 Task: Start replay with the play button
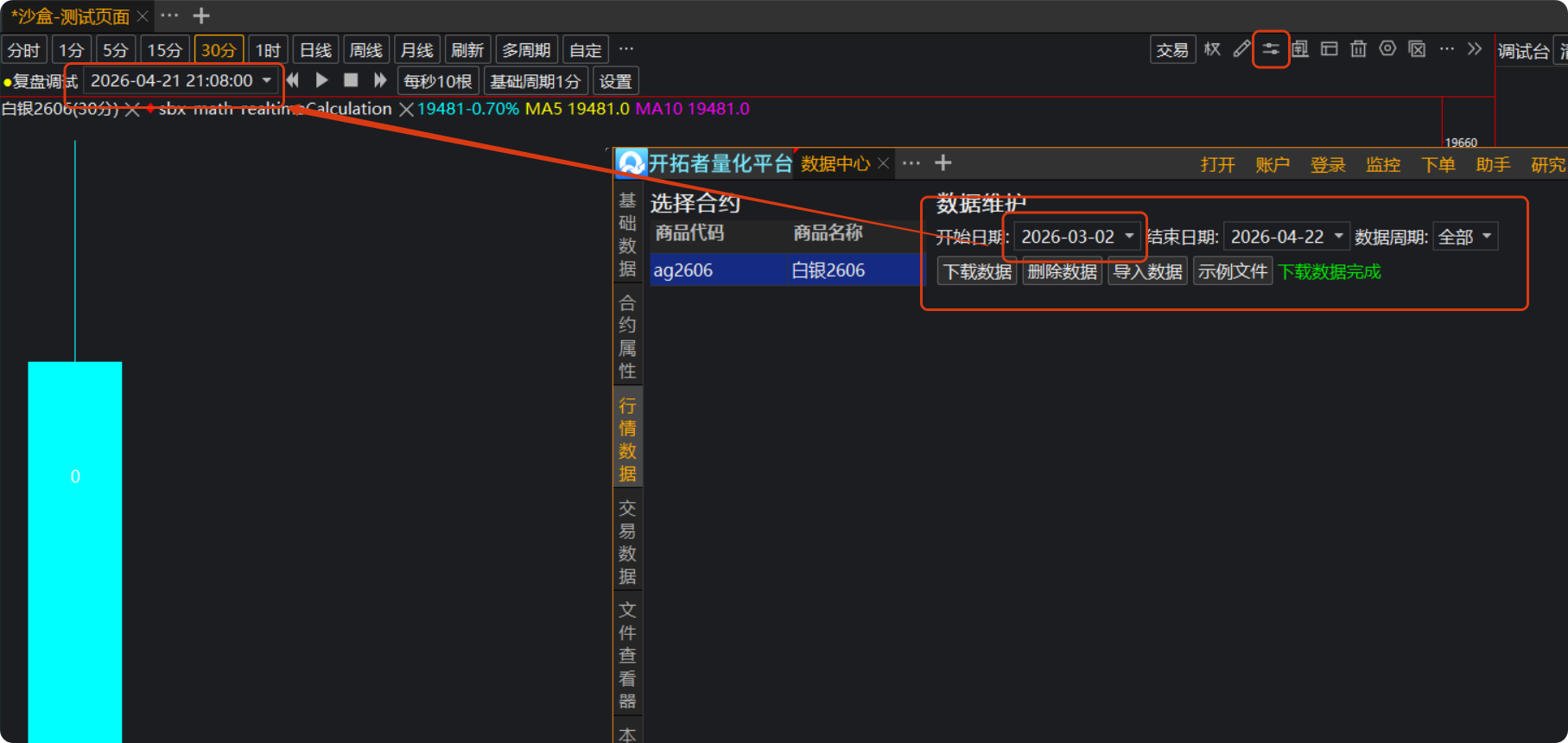coord(321,80)
